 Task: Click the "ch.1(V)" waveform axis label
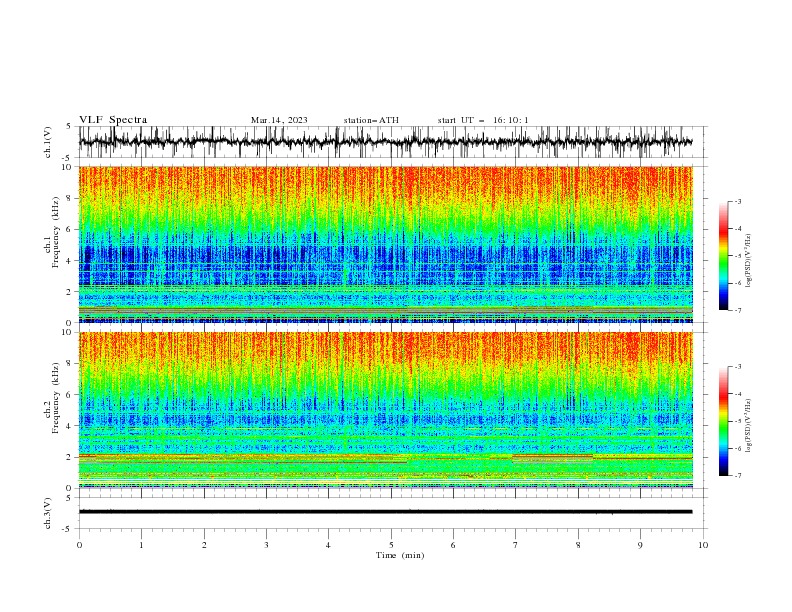coord(48,142)
